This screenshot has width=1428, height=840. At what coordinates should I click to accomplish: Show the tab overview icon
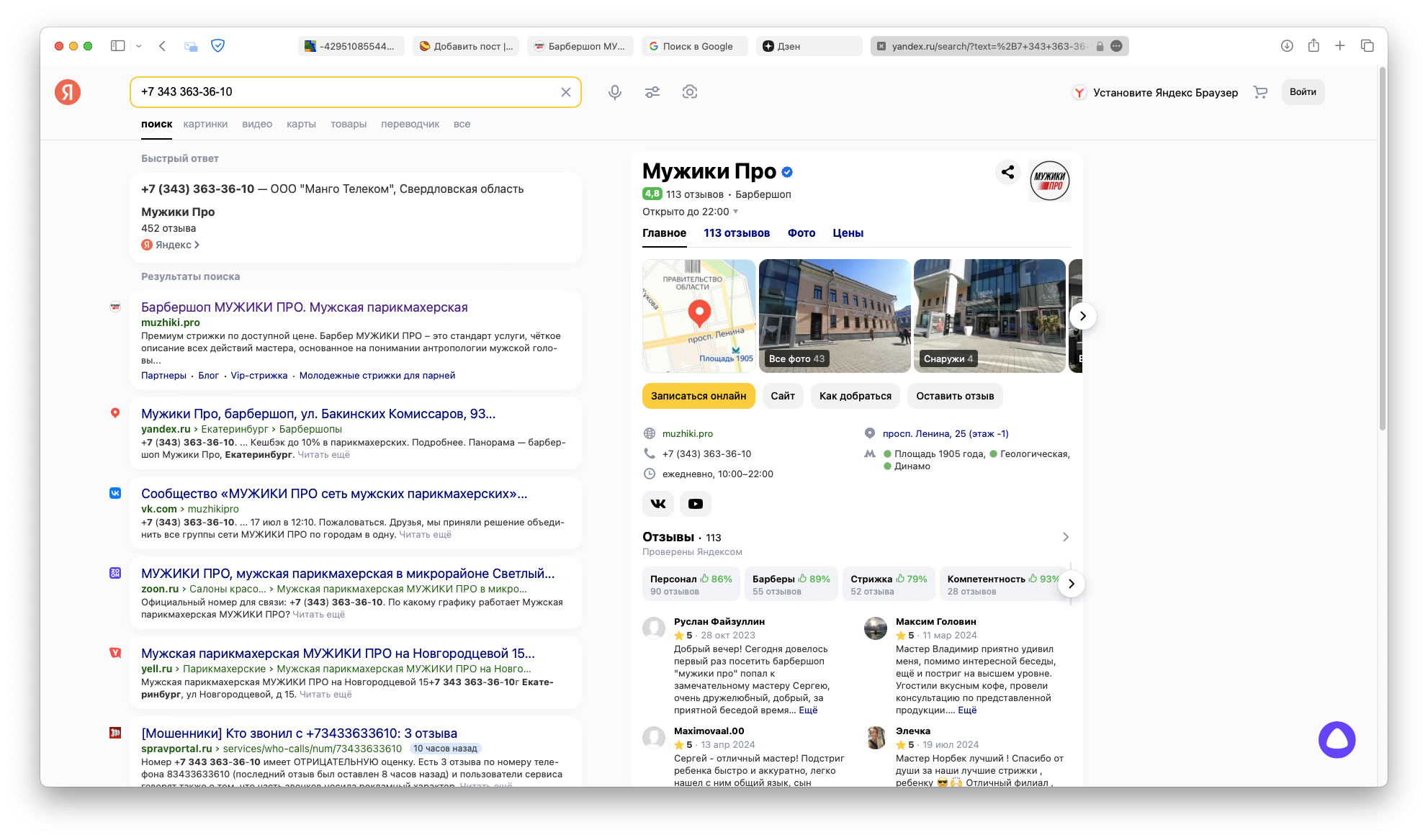pyautogui.click(x=1368, y=46)
